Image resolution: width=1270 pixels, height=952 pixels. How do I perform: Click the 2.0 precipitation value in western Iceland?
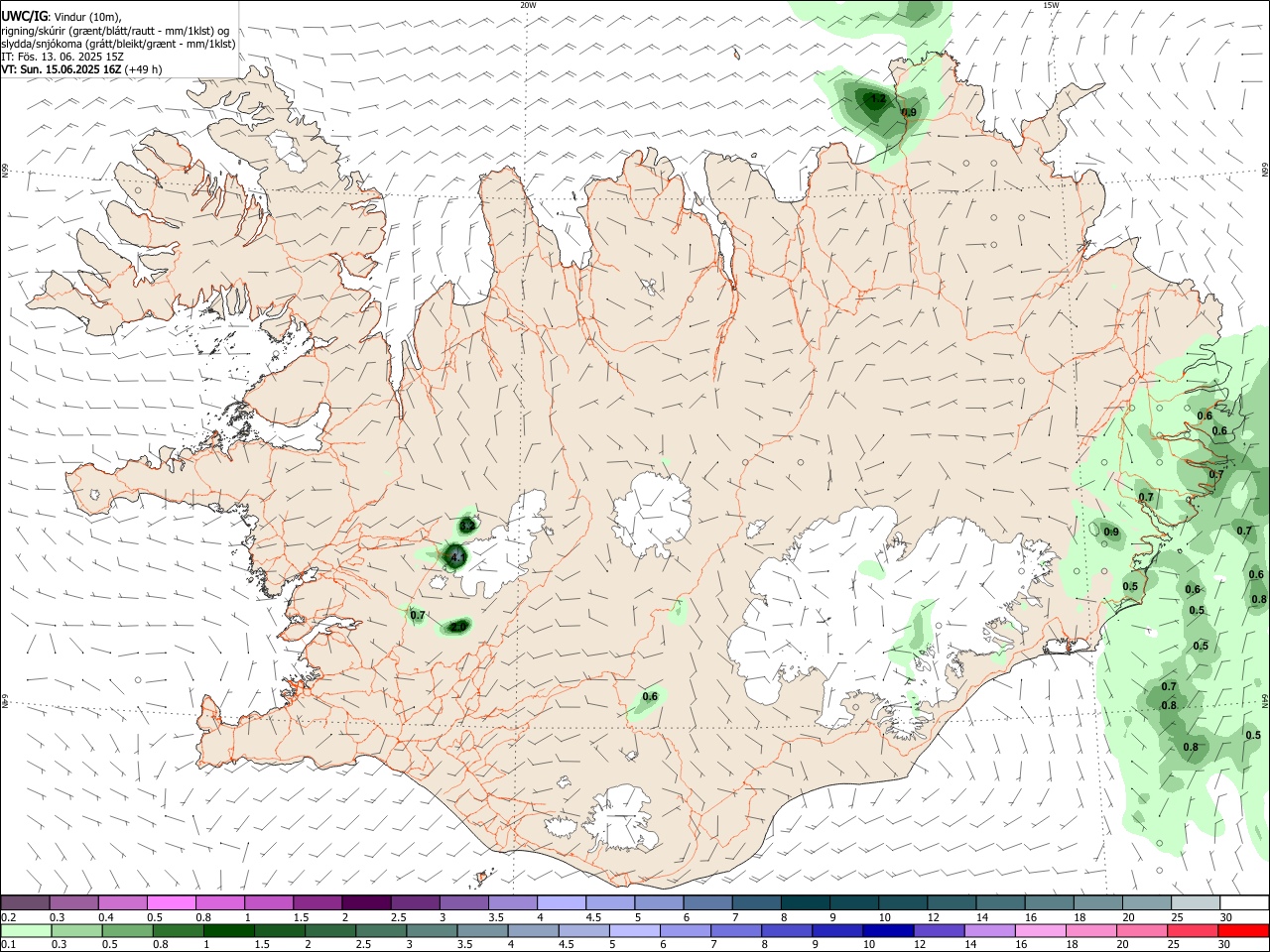click(457, 627)
